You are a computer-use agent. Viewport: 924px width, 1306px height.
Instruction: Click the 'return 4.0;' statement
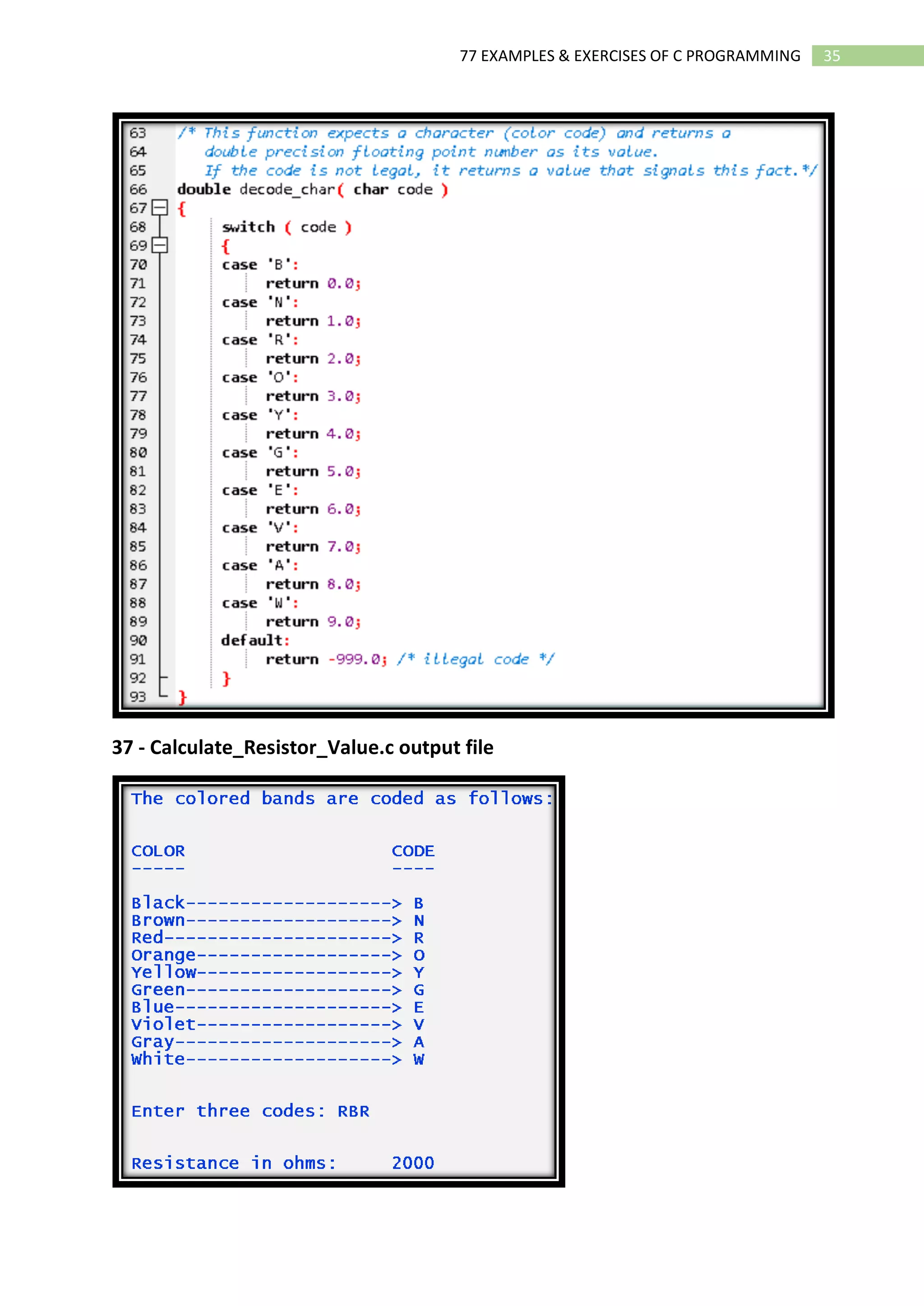(x=313, y=434)
